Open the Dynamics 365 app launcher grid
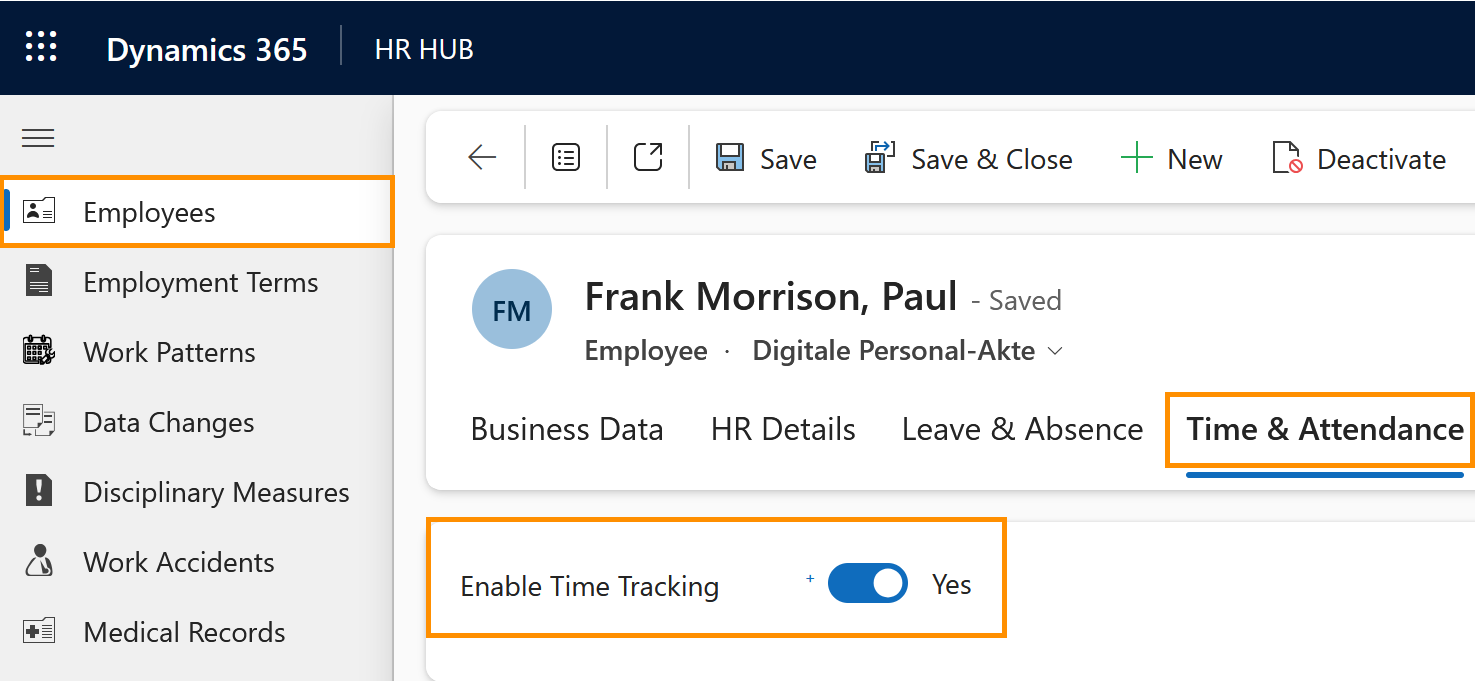Viewport: 1475px width, 681px height. click(41, 47)
